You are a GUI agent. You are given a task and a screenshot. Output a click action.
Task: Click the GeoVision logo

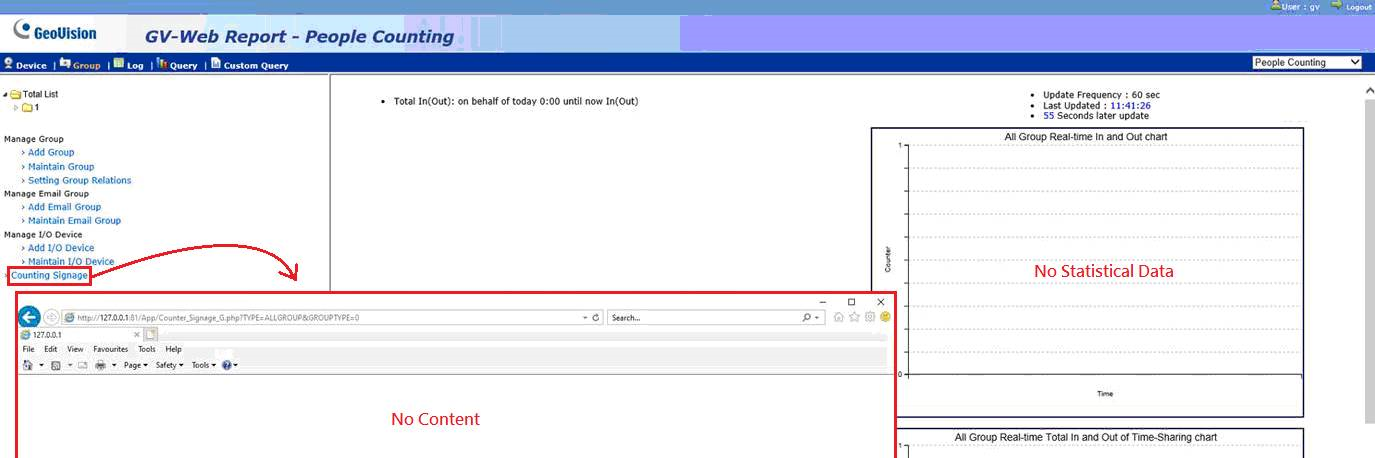pyautogui.click(x=55, y=32)
